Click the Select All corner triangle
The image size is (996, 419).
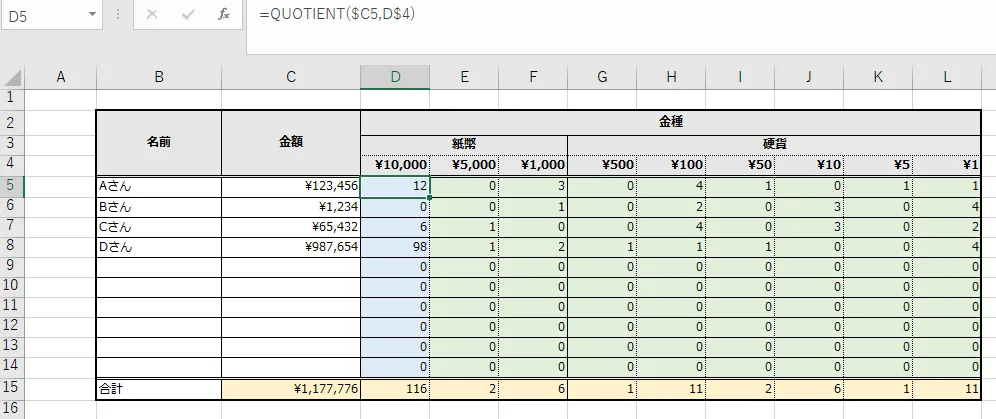tap(12, 77)
